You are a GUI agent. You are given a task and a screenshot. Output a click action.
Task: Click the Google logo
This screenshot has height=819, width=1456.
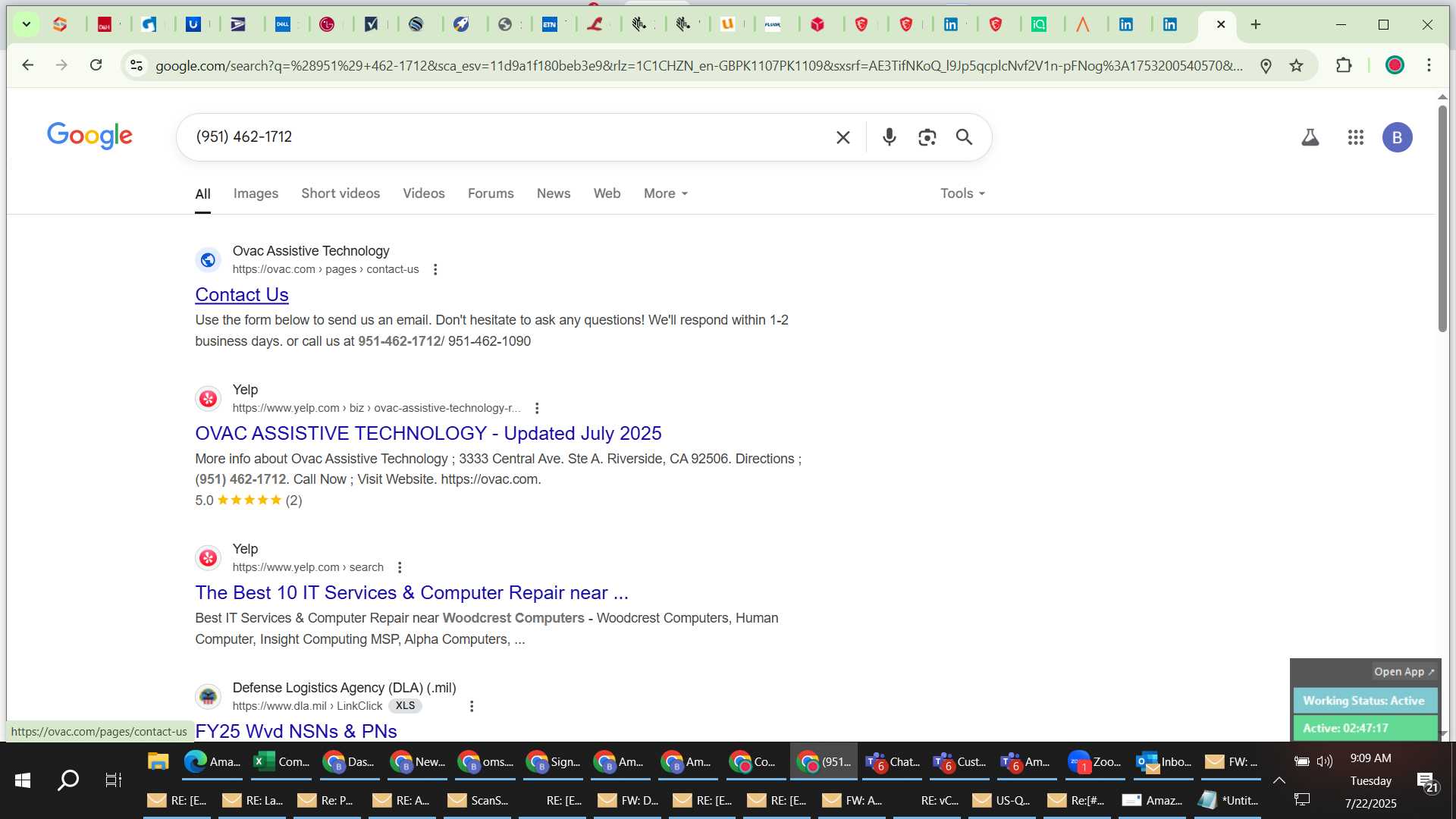(x=89, y=136)
